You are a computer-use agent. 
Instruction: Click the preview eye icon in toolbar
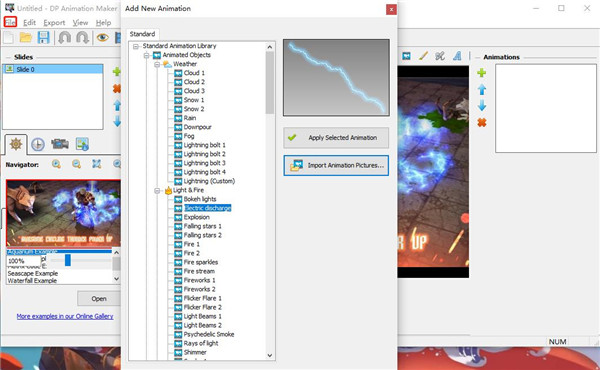coord(103,37)
